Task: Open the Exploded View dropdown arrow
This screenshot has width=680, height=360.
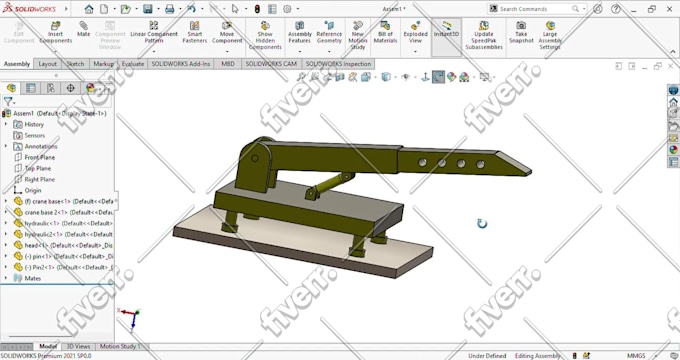Action: coord(415,51)
